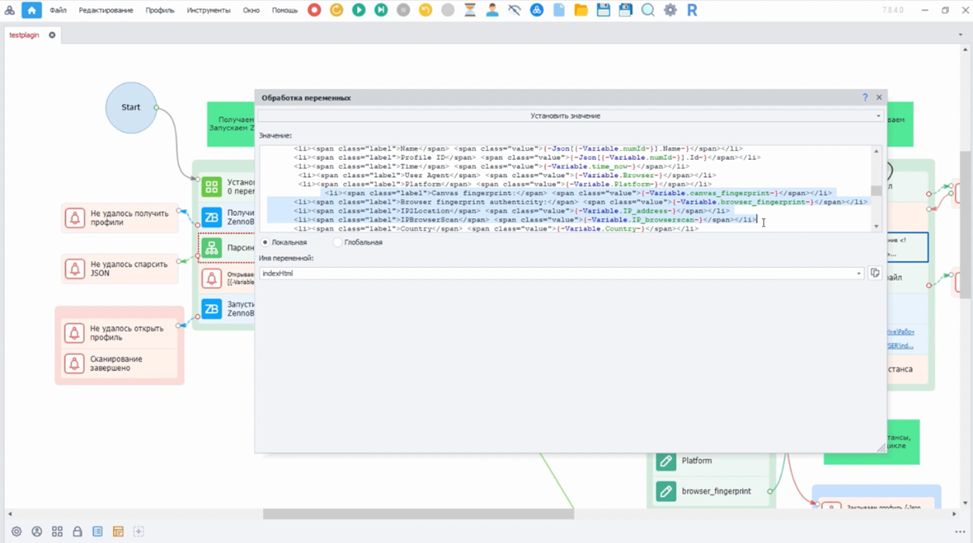Image resolution: width=973 pixels, height=543 pixels.
Task: Click value editor scroll-down arrow
Action: tap(876, 227)
